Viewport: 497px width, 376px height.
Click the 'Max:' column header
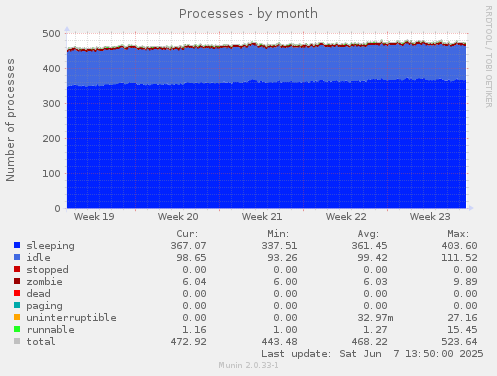pyautogui.click(x=458, y=234)
